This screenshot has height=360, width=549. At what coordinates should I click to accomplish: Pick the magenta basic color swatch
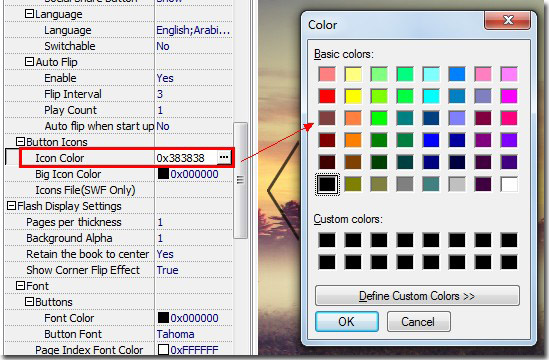click(509, 96)
